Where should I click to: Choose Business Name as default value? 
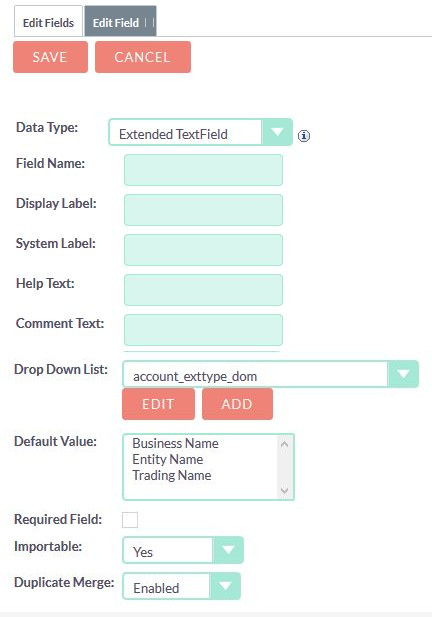click(x=175, y=443)
